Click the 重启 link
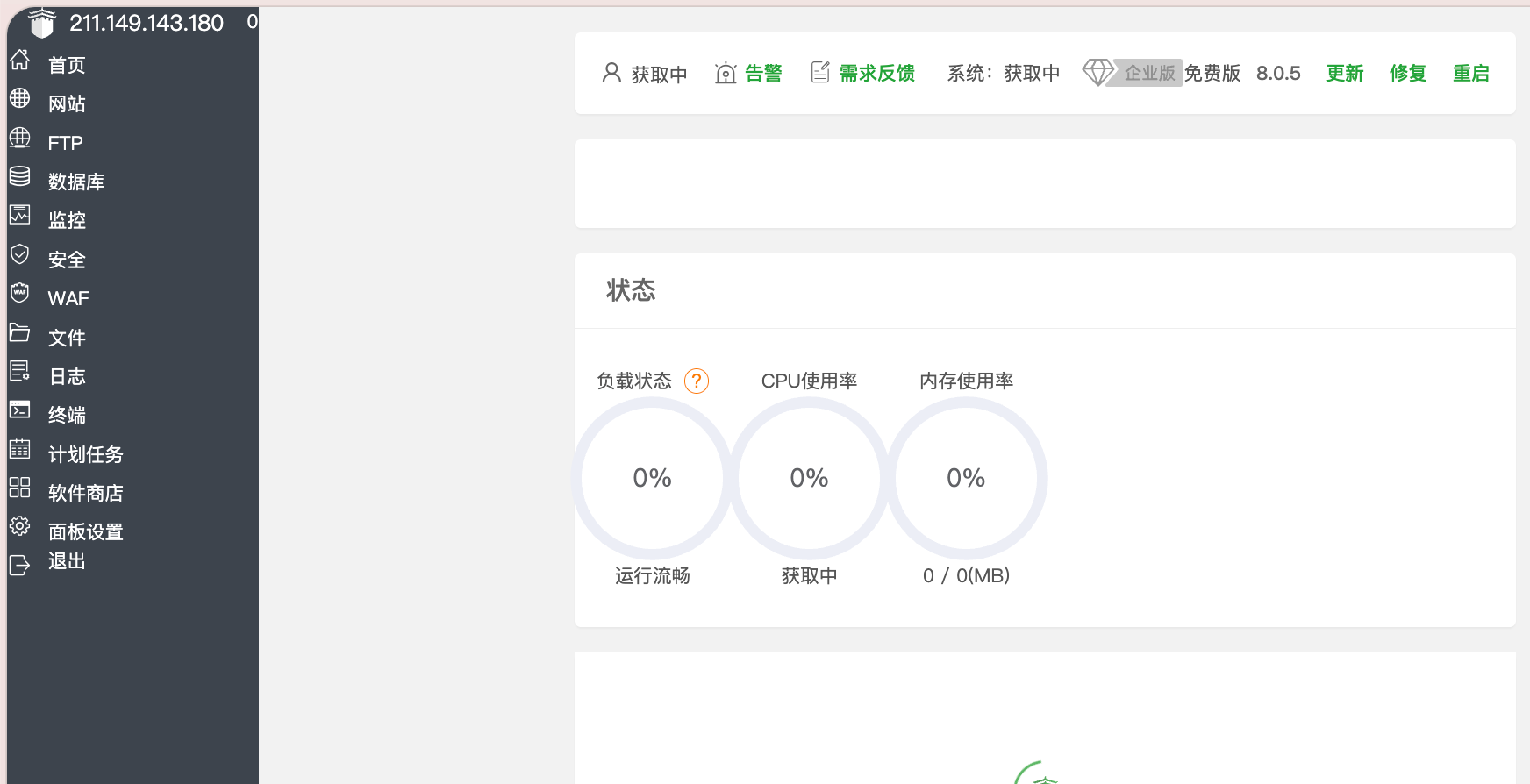Screen dimensions: 1530x784 point(1471,74)
